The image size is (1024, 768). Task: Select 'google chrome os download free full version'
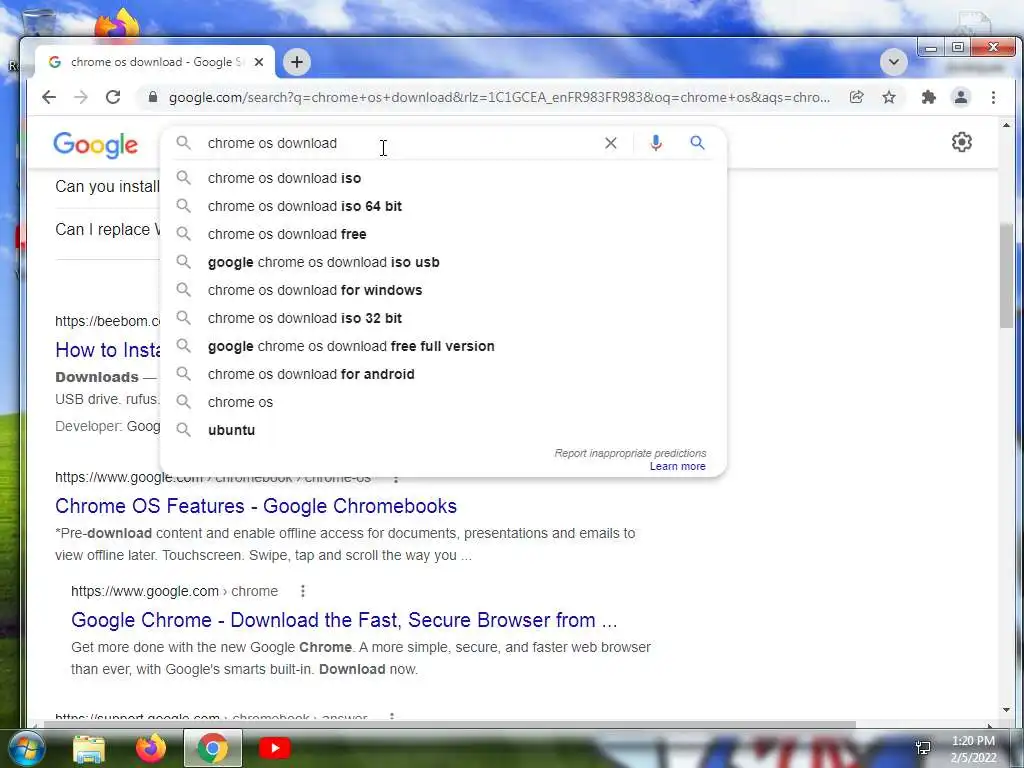[443, 346]
